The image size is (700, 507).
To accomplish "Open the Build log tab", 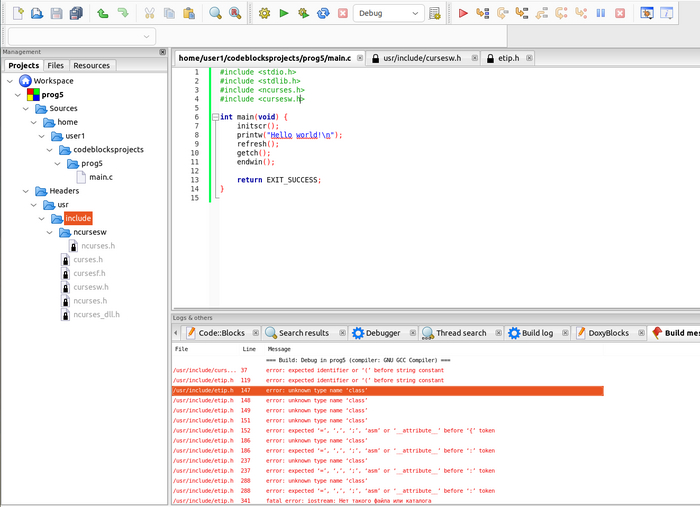I will coord(537,333).
